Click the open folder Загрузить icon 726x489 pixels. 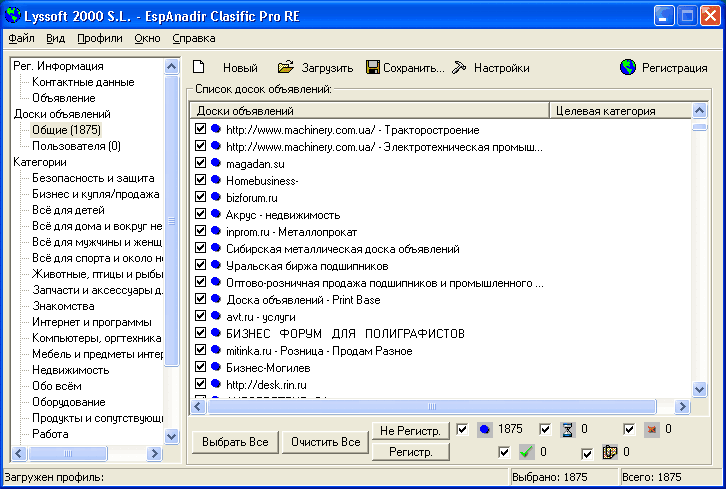(x=286, y=67)
